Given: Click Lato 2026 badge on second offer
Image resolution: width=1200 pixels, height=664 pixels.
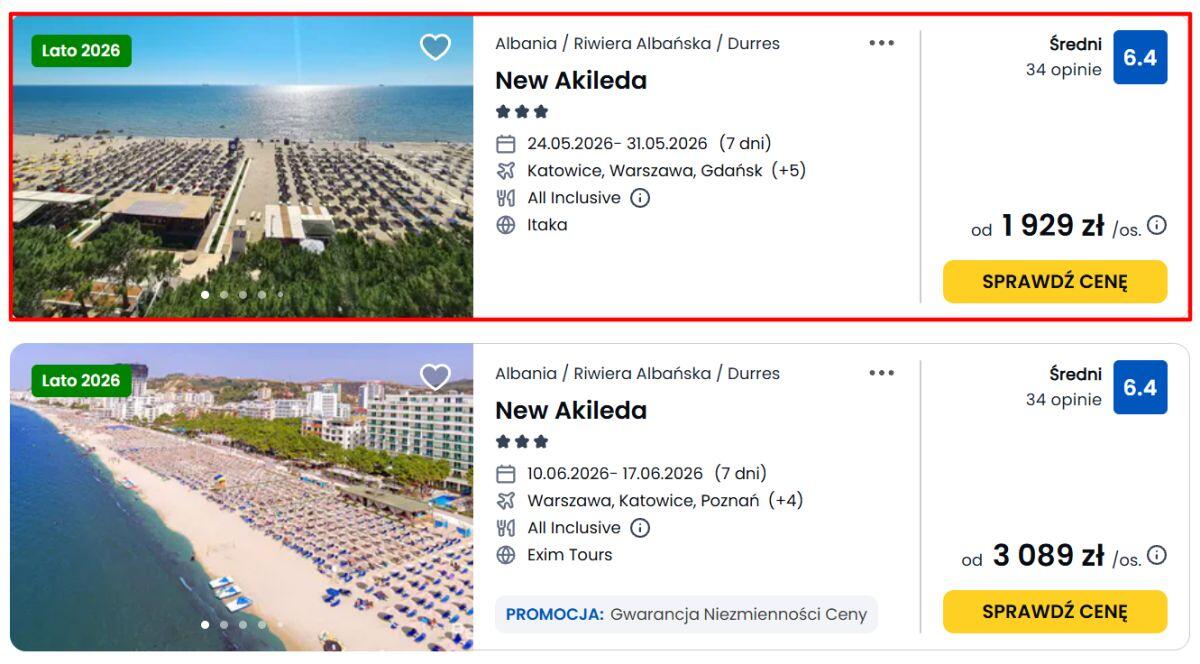Looking at the screenshot, I should 81,381.
